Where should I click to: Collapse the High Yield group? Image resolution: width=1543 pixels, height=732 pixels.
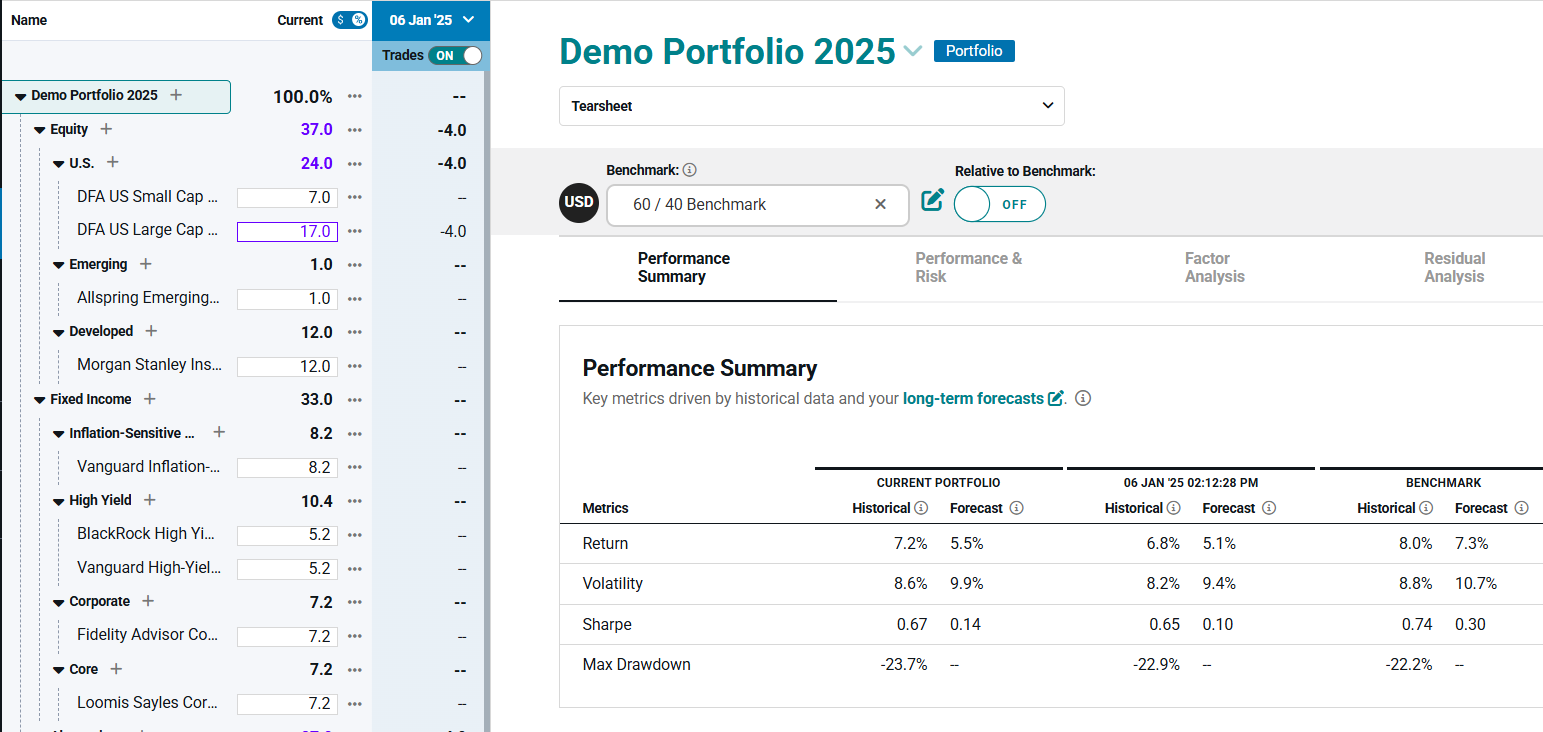pos(59,501)
